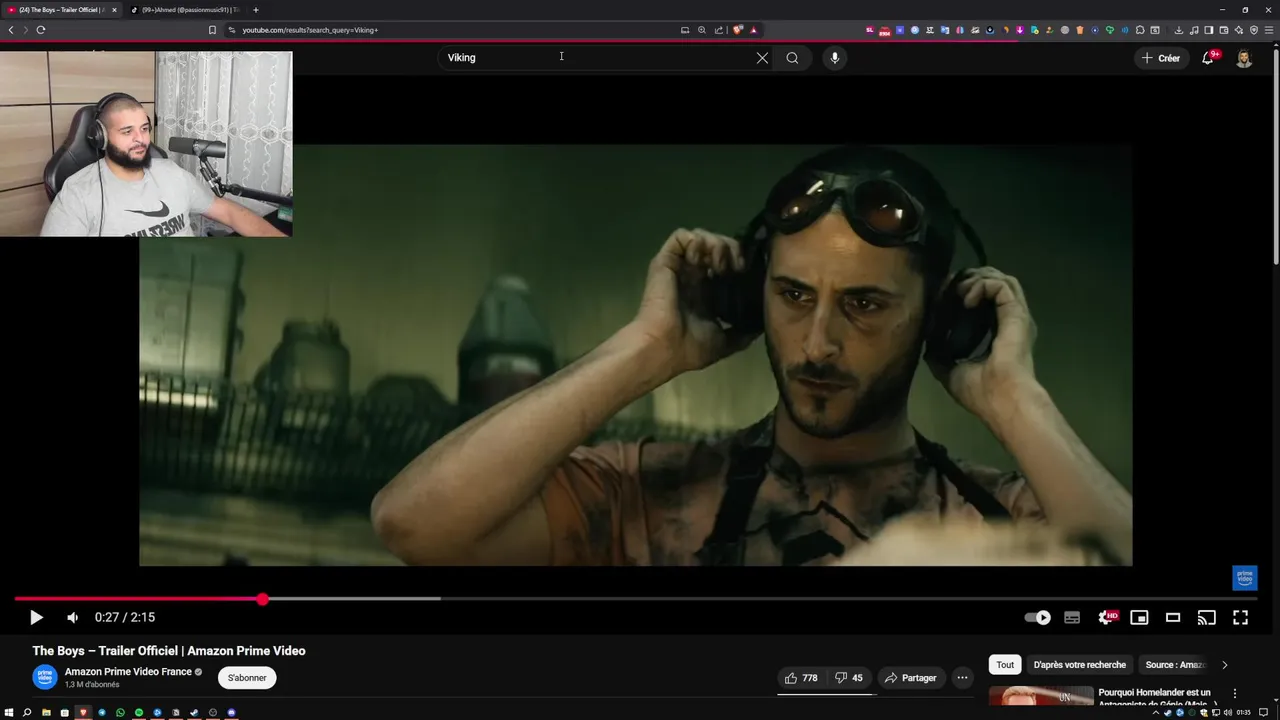
Task: Play the video with the play button
Action: [36, 618]
